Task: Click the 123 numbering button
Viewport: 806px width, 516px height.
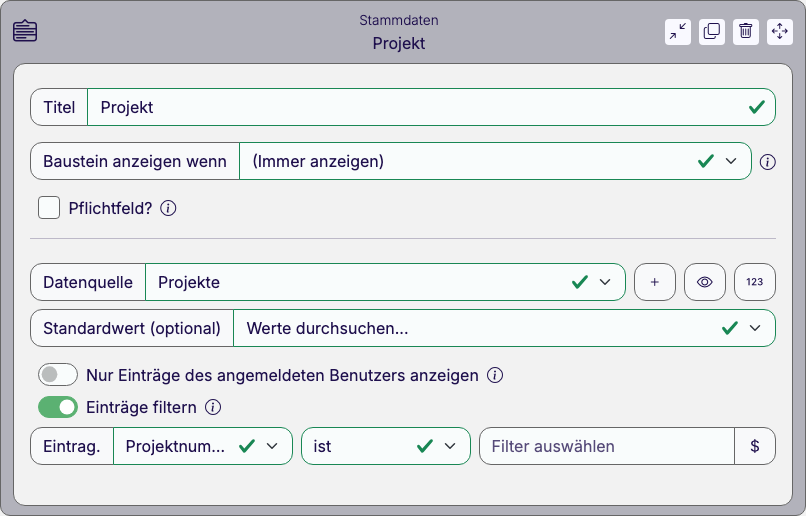Action: (x=755, y=282)
